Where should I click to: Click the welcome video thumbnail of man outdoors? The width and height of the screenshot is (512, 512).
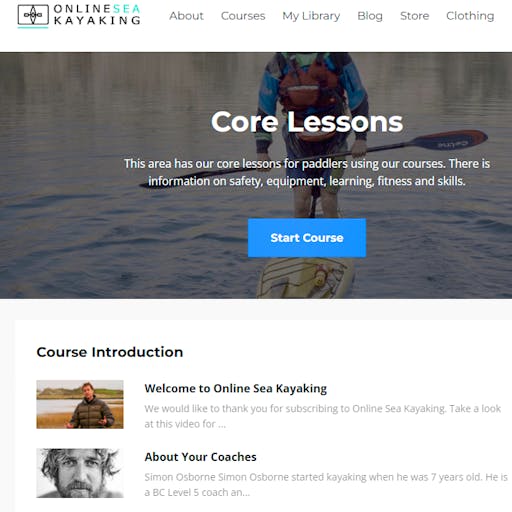click(x=80, y=404)
